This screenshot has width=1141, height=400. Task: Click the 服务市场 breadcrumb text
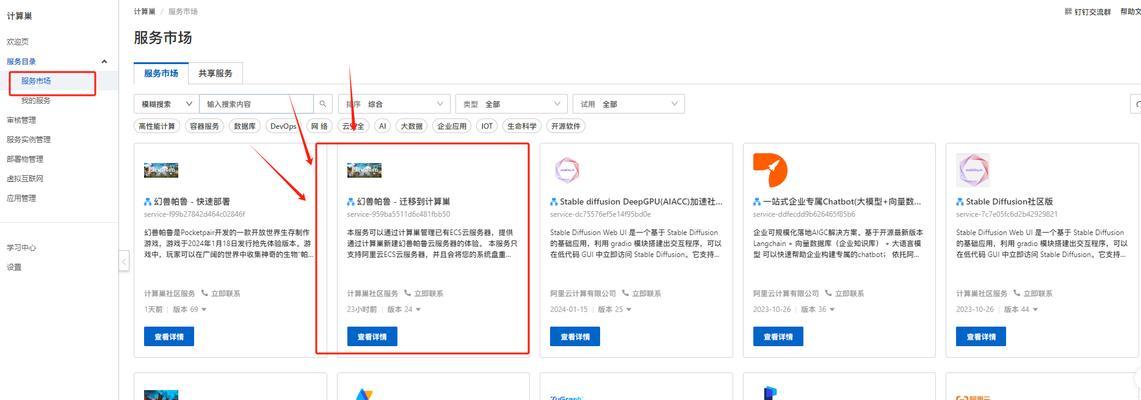point(183,12)
